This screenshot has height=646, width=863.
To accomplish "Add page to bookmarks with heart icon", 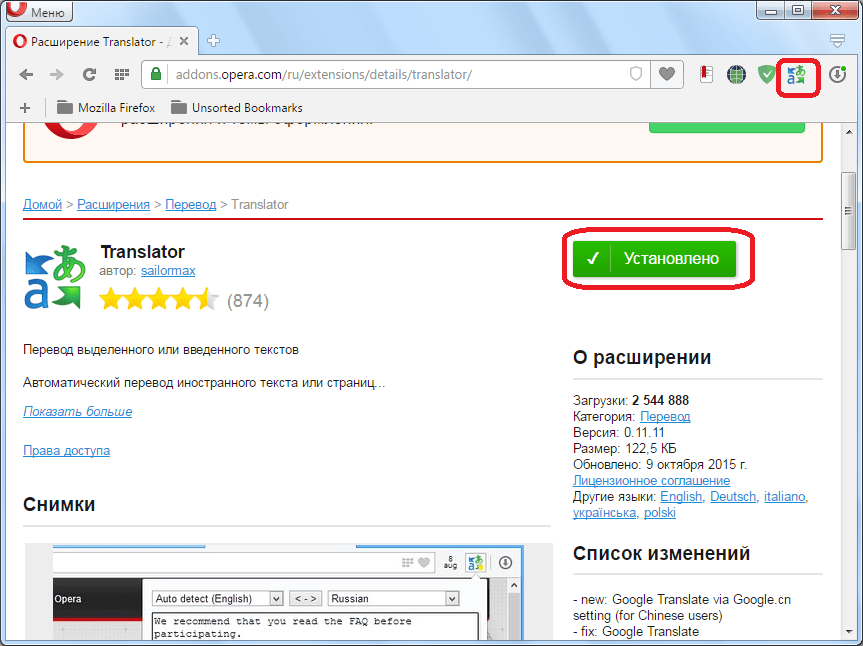I will [667, 74].
